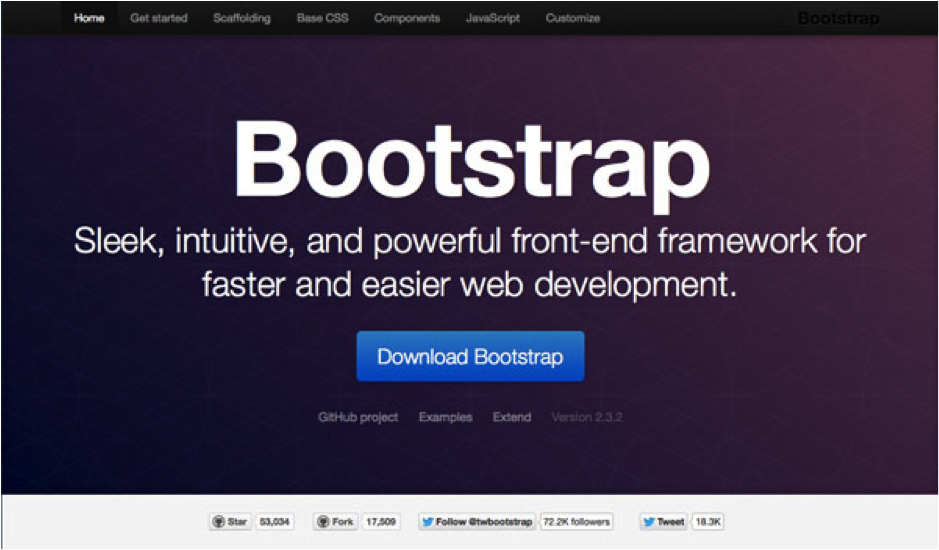Open the 72.2K followers count
This screenshot has height=550, width=939.
click(x=576, y=522)
